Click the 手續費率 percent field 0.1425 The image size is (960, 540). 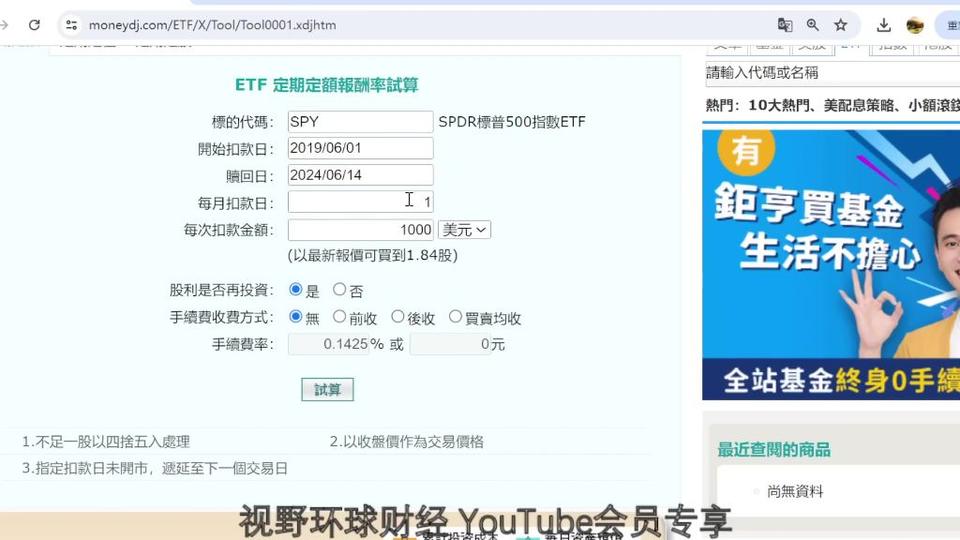pos(329,344)
